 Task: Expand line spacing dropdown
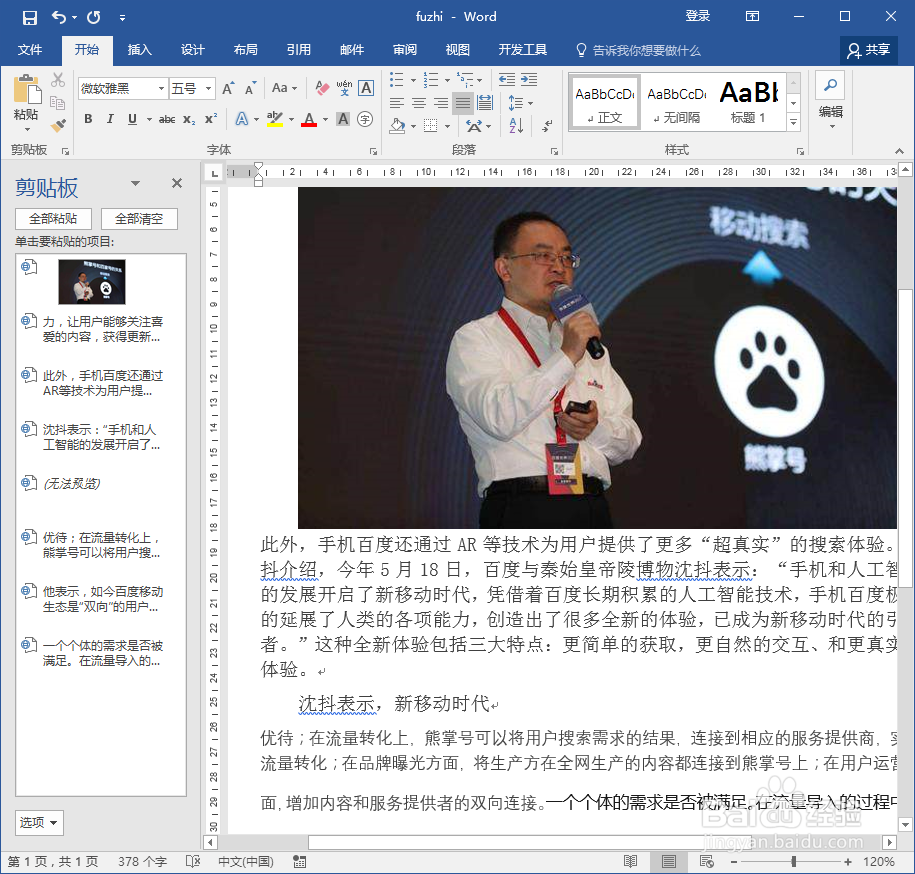(x=530, y=103)
